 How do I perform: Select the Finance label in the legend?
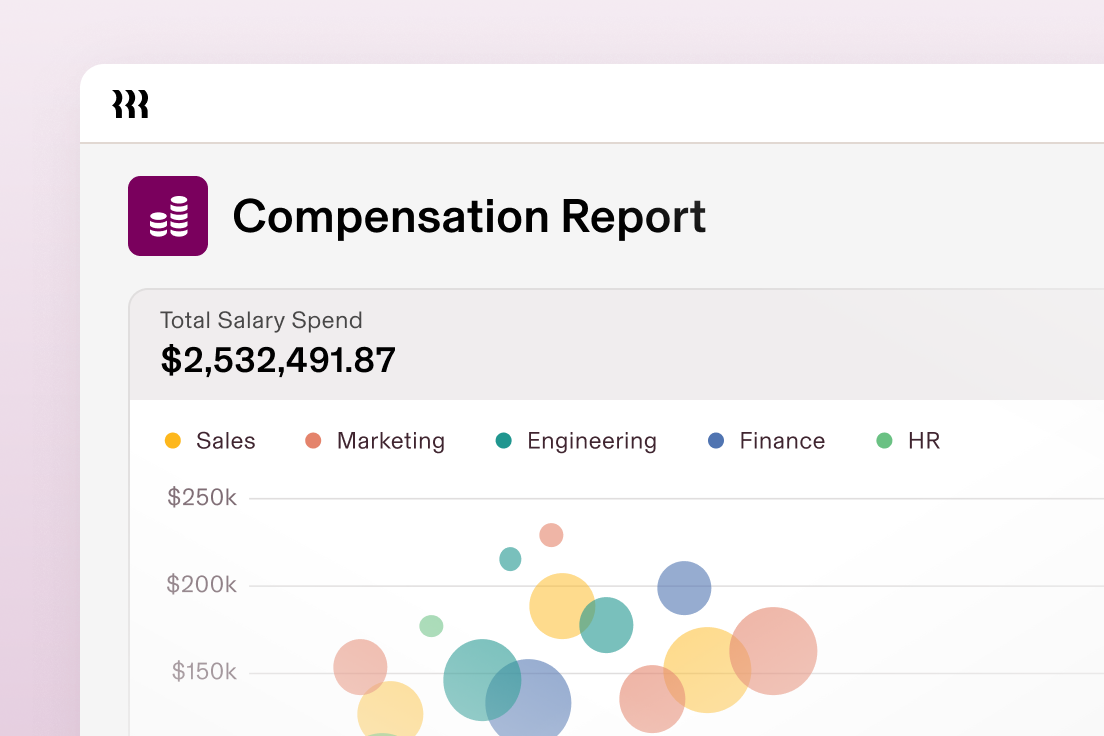pos(781,440)
